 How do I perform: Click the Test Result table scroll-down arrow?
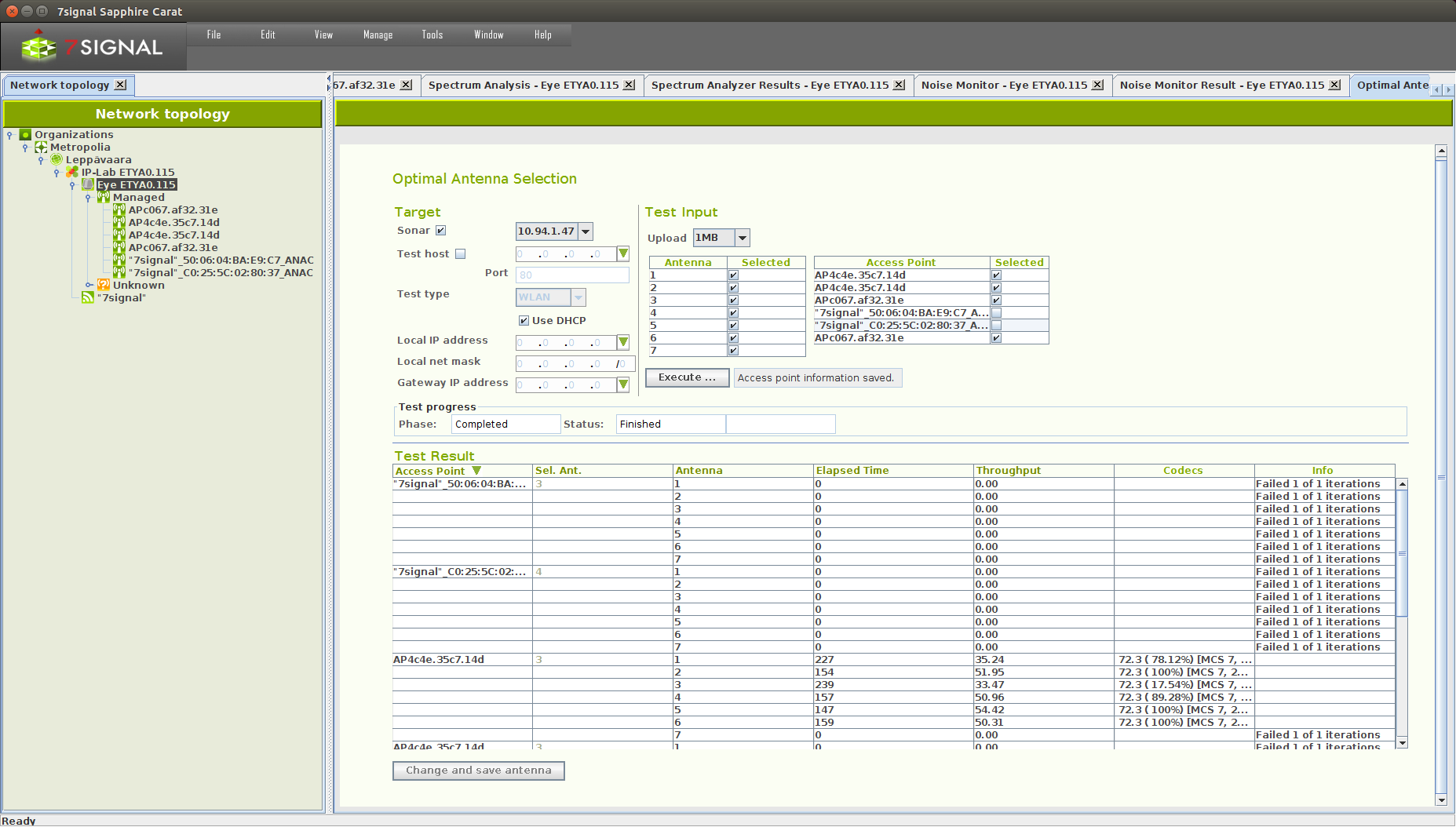pyautogui.click(x=1402, y=742)
